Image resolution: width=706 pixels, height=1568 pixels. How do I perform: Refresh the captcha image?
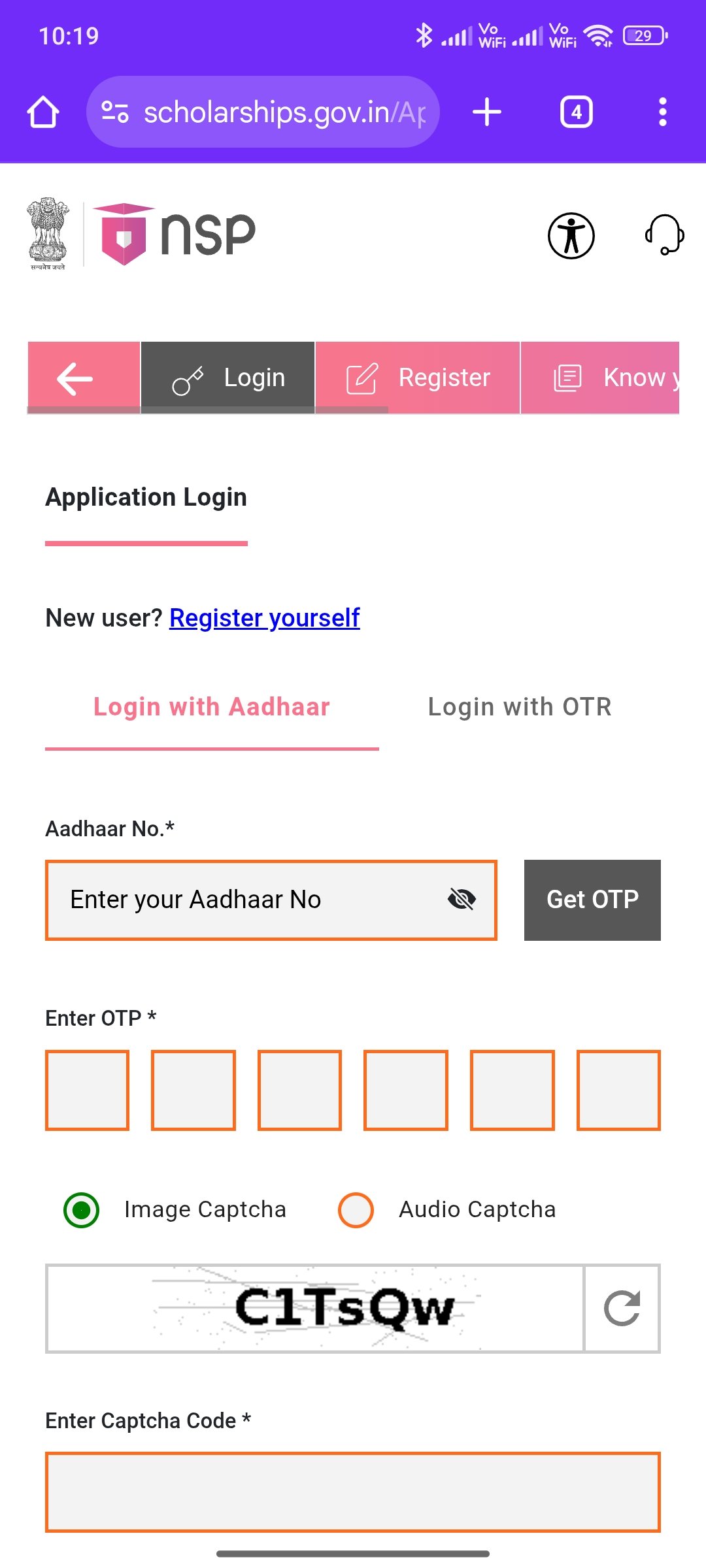point(622,1308)
